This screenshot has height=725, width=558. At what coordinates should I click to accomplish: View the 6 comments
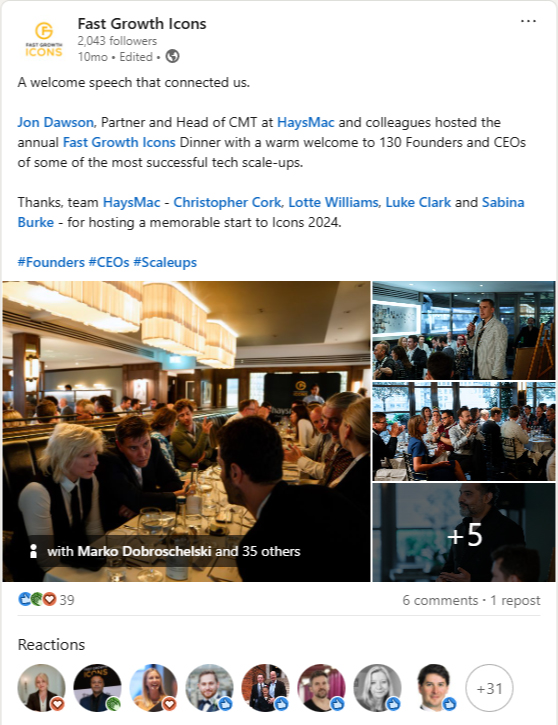point(440,600)
